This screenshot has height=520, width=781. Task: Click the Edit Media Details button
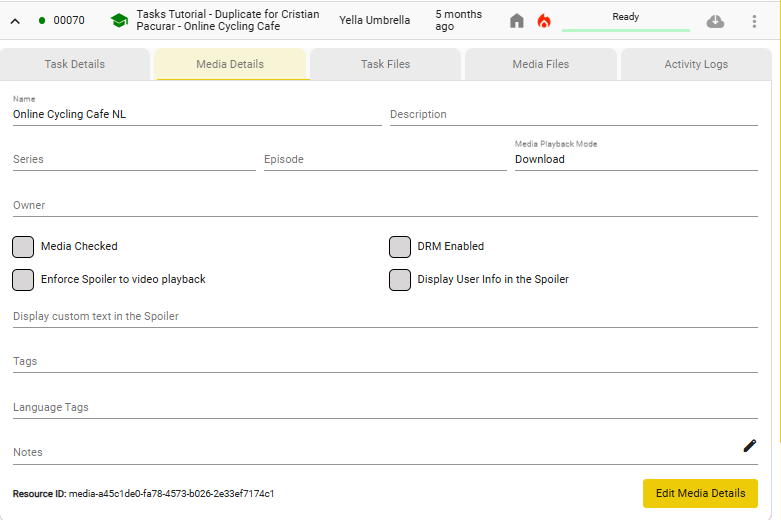pos(700,493)
